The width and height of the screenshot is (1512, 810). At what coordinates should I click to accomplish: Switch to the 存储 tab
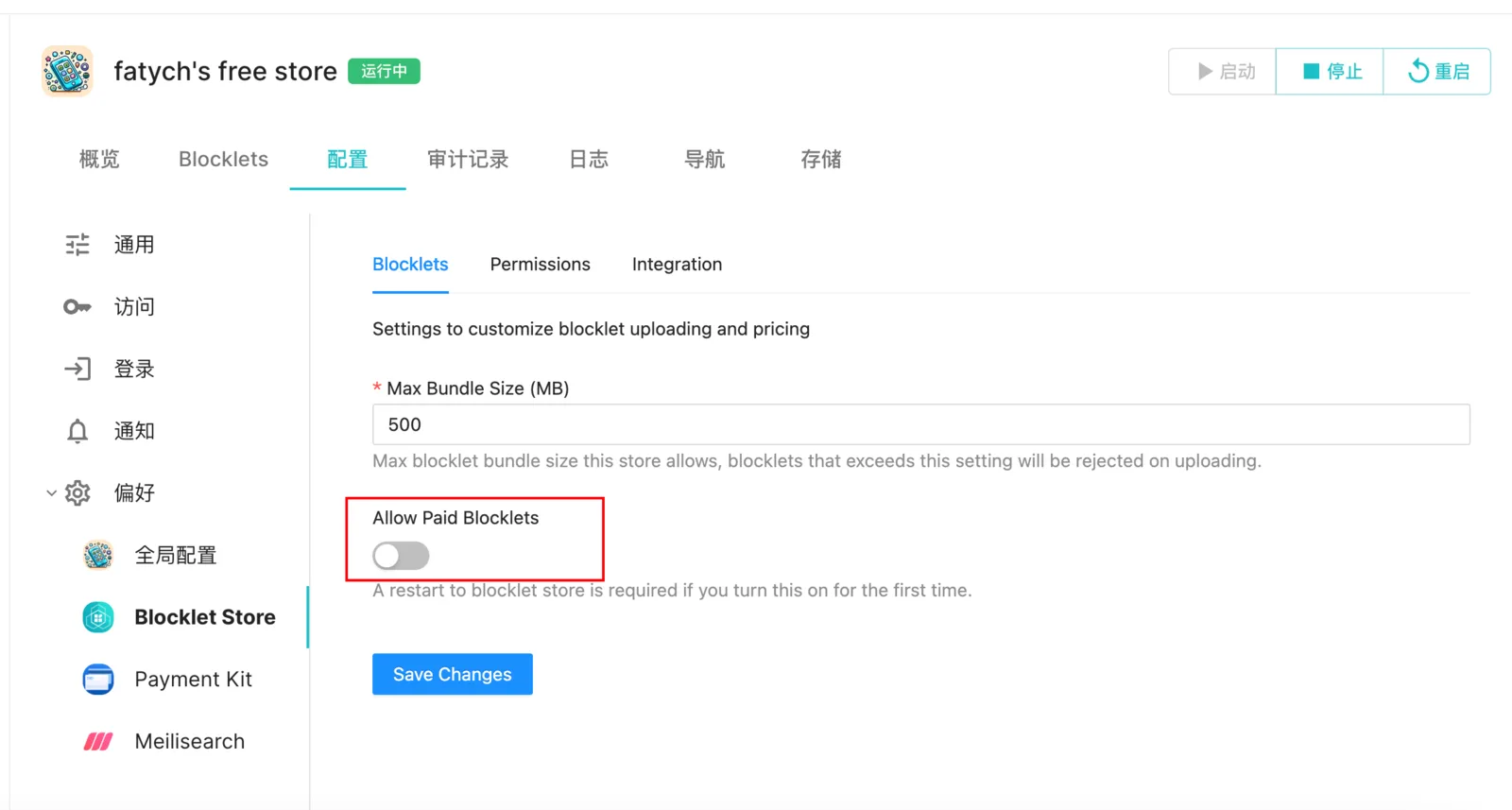click(821, 159)
